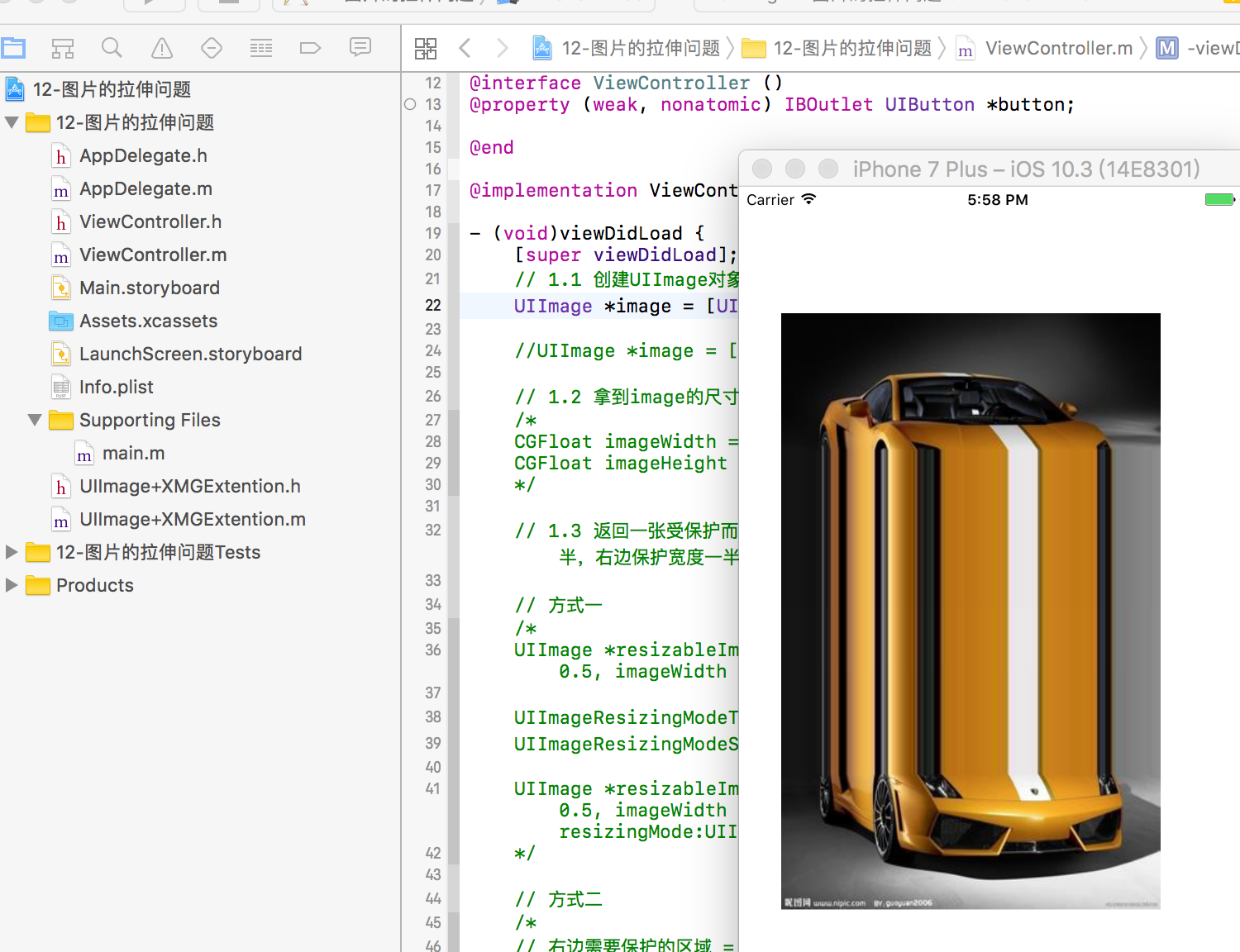Click the CGFloat imageHeight line
This screenshot has width=1240, height=952.
click(x=621, y=463)
